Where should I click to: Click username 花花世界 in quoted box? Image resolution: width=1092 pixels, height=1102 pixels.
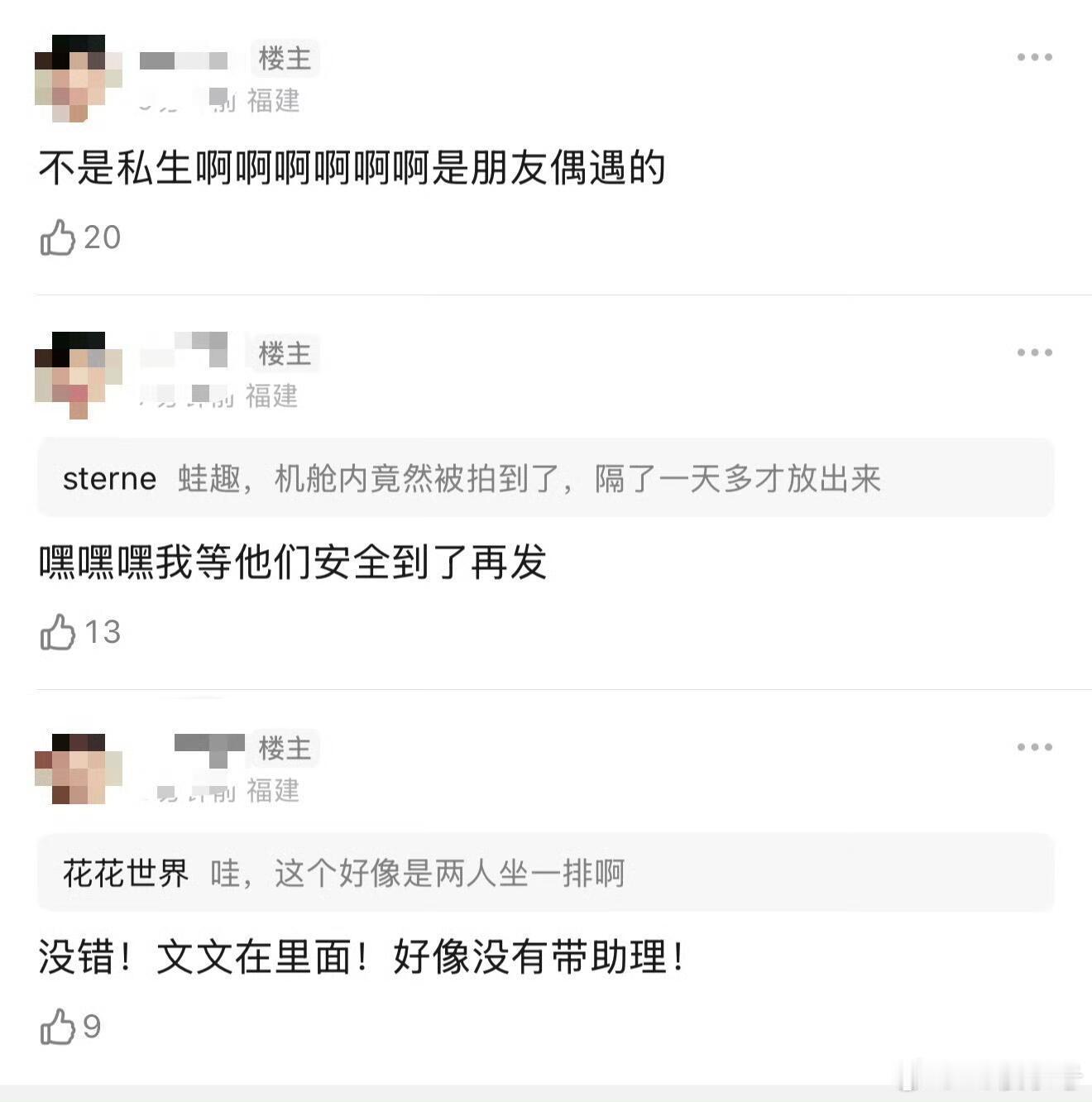[x=126, y=874]
